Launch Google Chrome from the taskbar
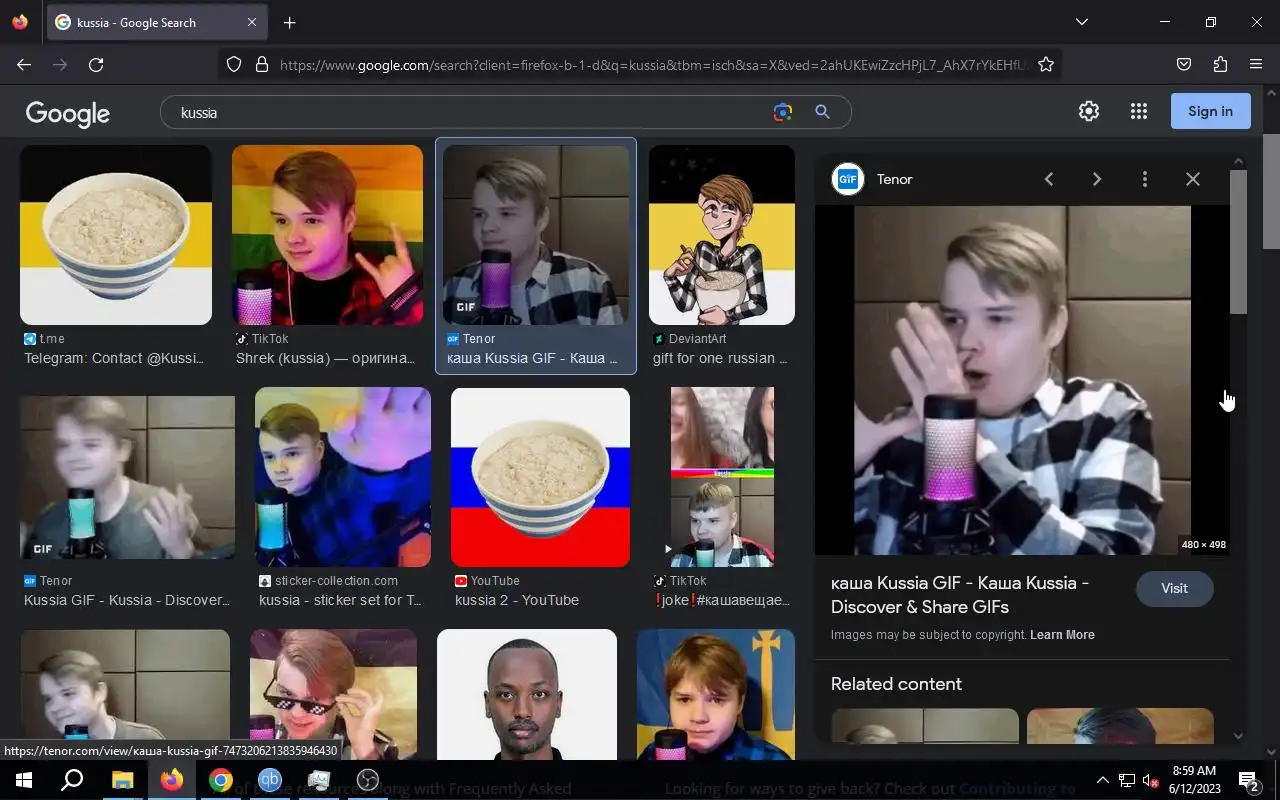This screenshot has width=1280, height=800. pos(220,780)
